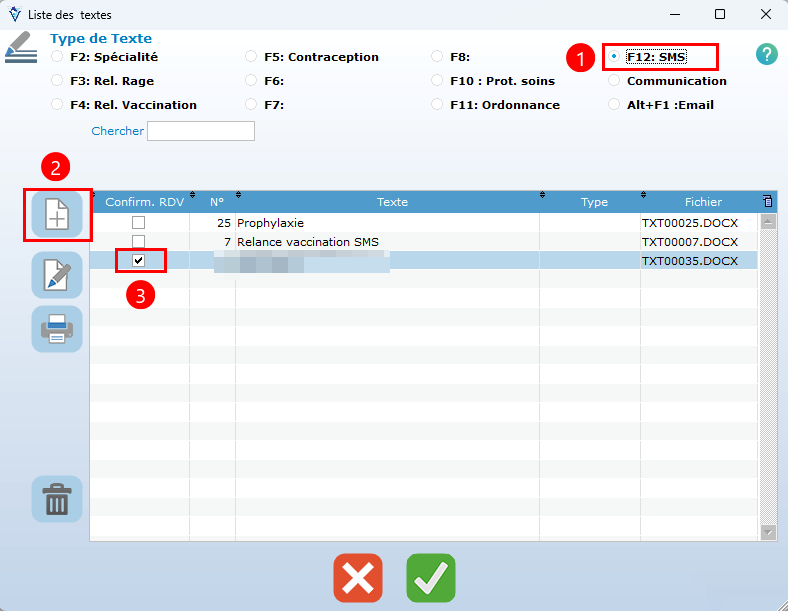Sort by the N° column header

217,201
